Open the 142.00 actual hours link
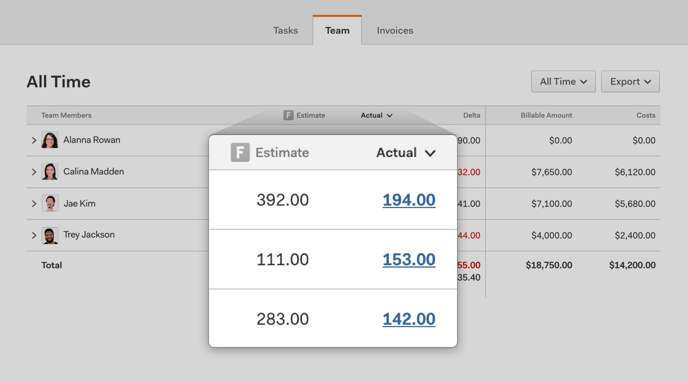Screen dimensions: 688x382 pyautogui.click(x=409, y=319)
